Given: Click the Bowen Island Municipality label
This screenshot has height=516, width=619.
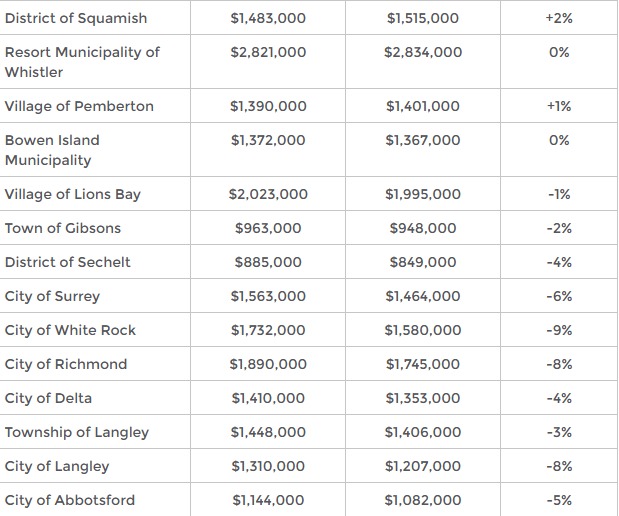Looking at the screenshot, I should click(52, 150).
